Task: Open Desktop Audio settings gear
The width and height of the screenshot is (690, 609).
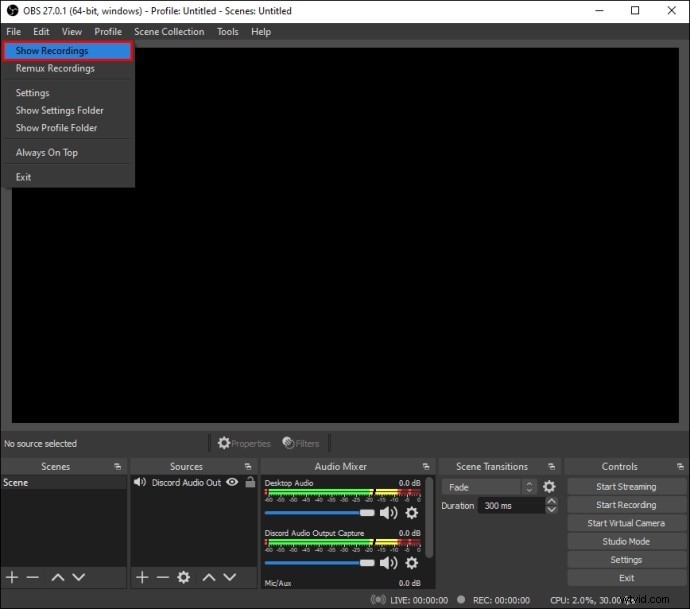Action: pos(412,513)
